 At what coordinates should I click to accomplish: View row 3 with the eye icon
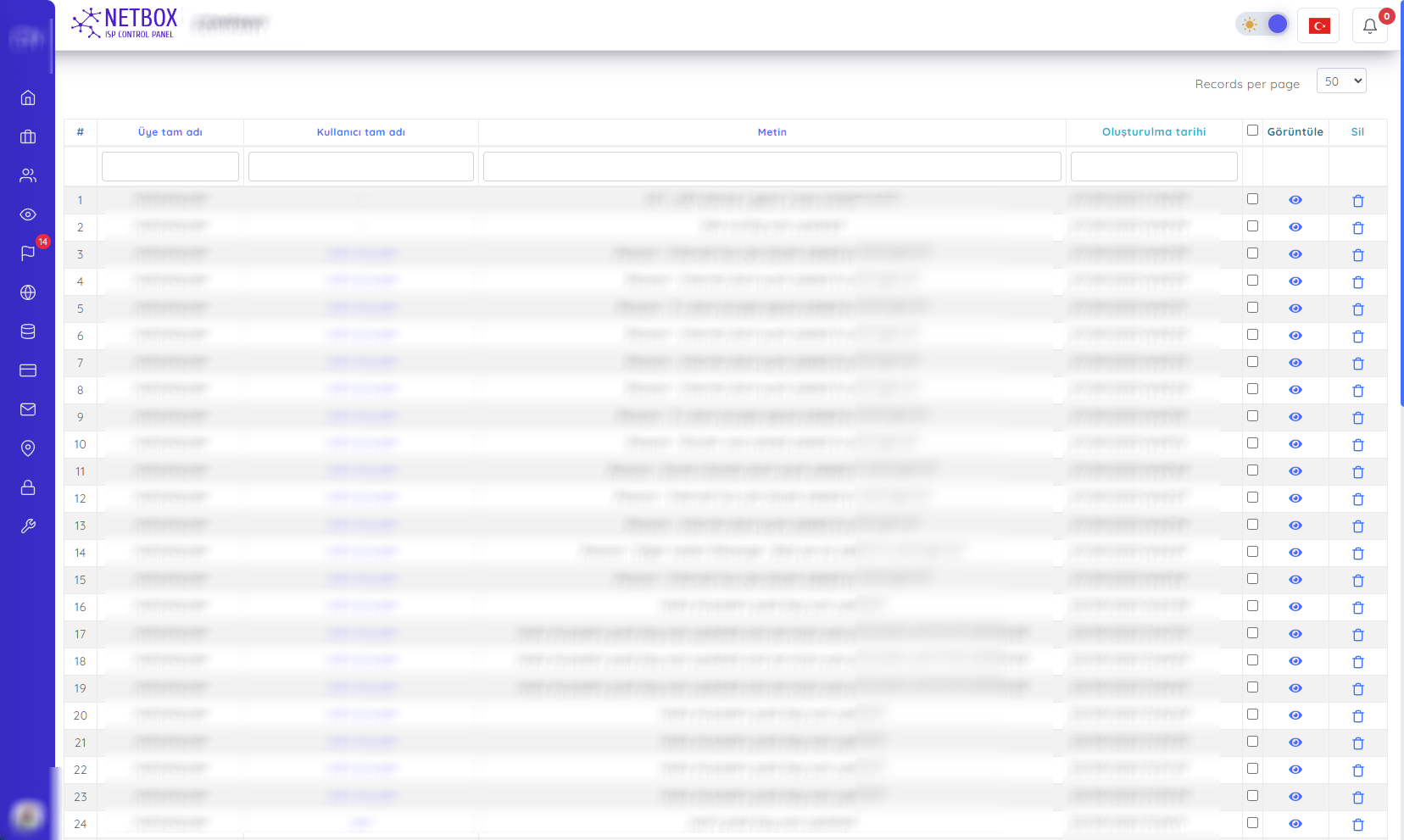coord(1295,254)
